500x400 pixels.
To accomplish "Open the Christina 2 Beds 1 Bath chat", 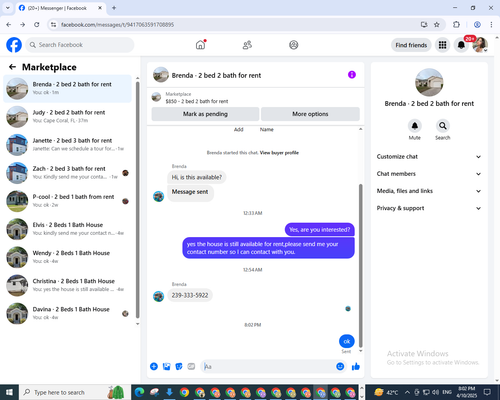I will (67, 285).
